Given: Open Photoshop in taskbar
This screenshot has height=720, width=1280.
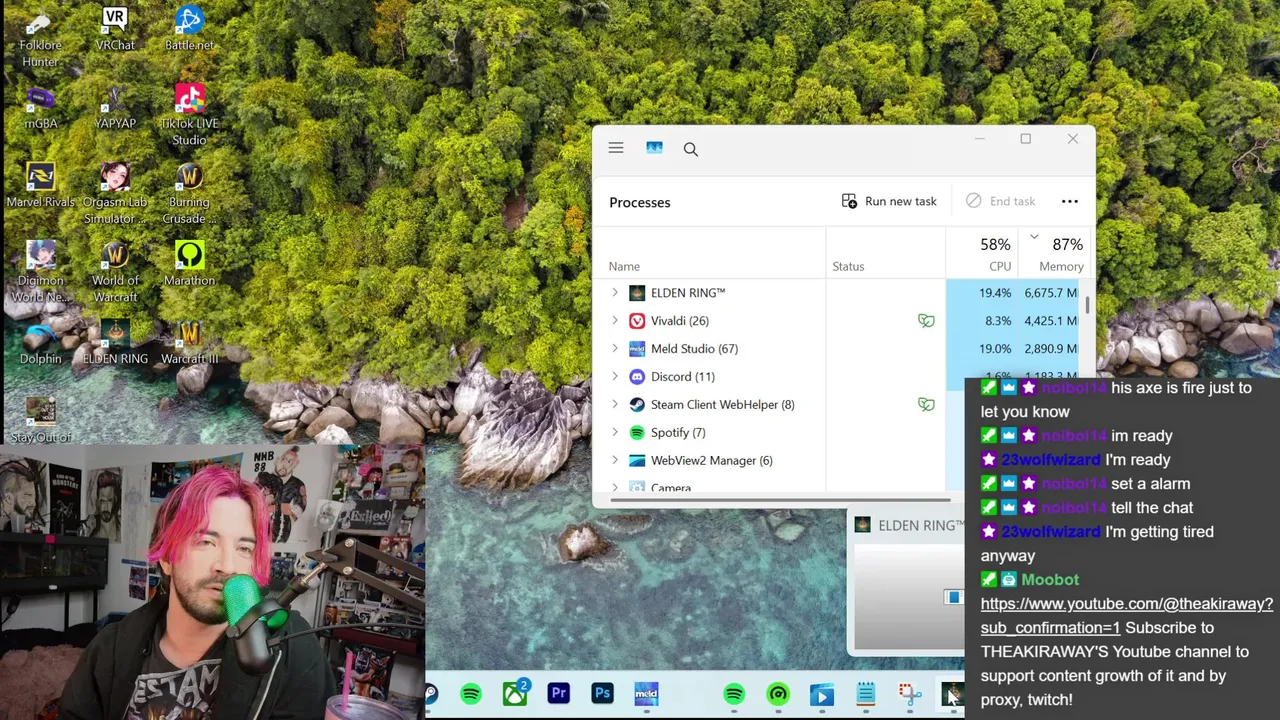Looking at the screenshot, I should (602, 693).
